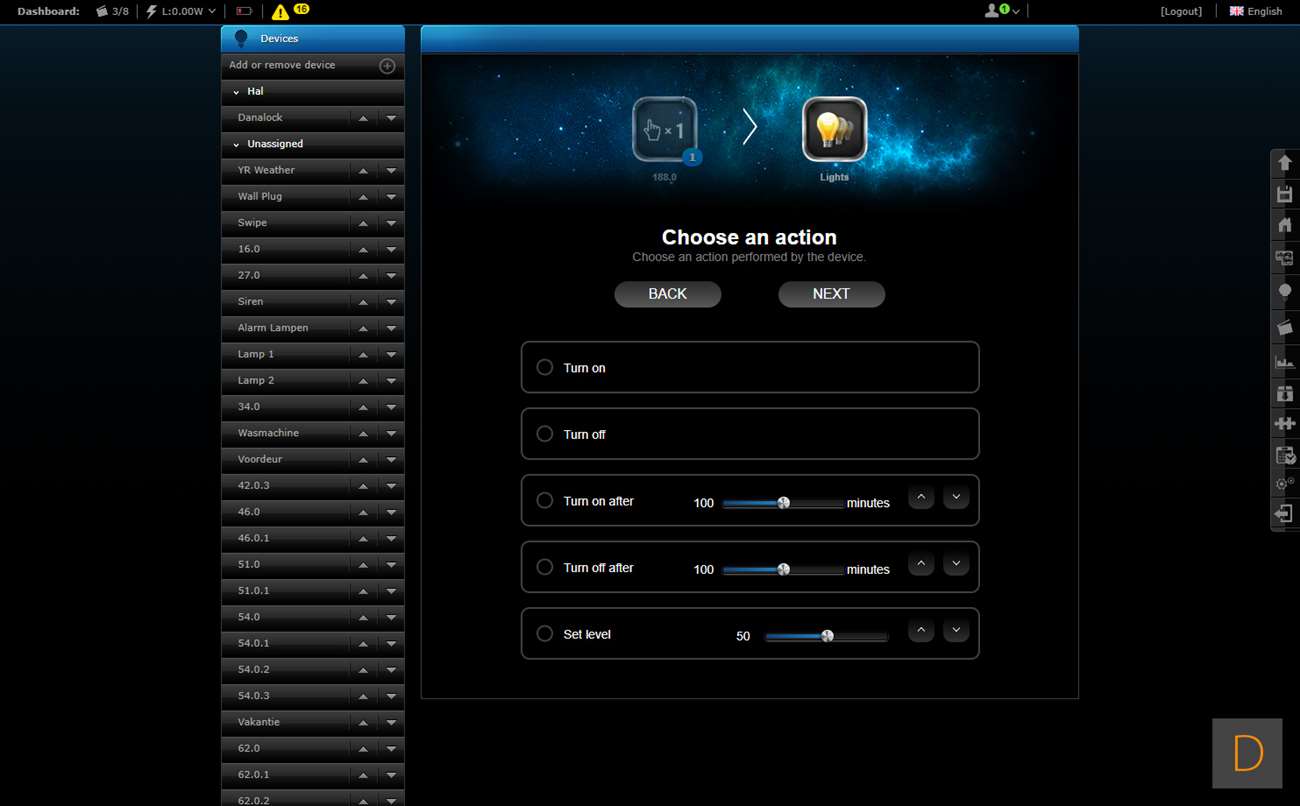Decrease Set level value with down chevron

pyautogui.click(x=956, y=630)
